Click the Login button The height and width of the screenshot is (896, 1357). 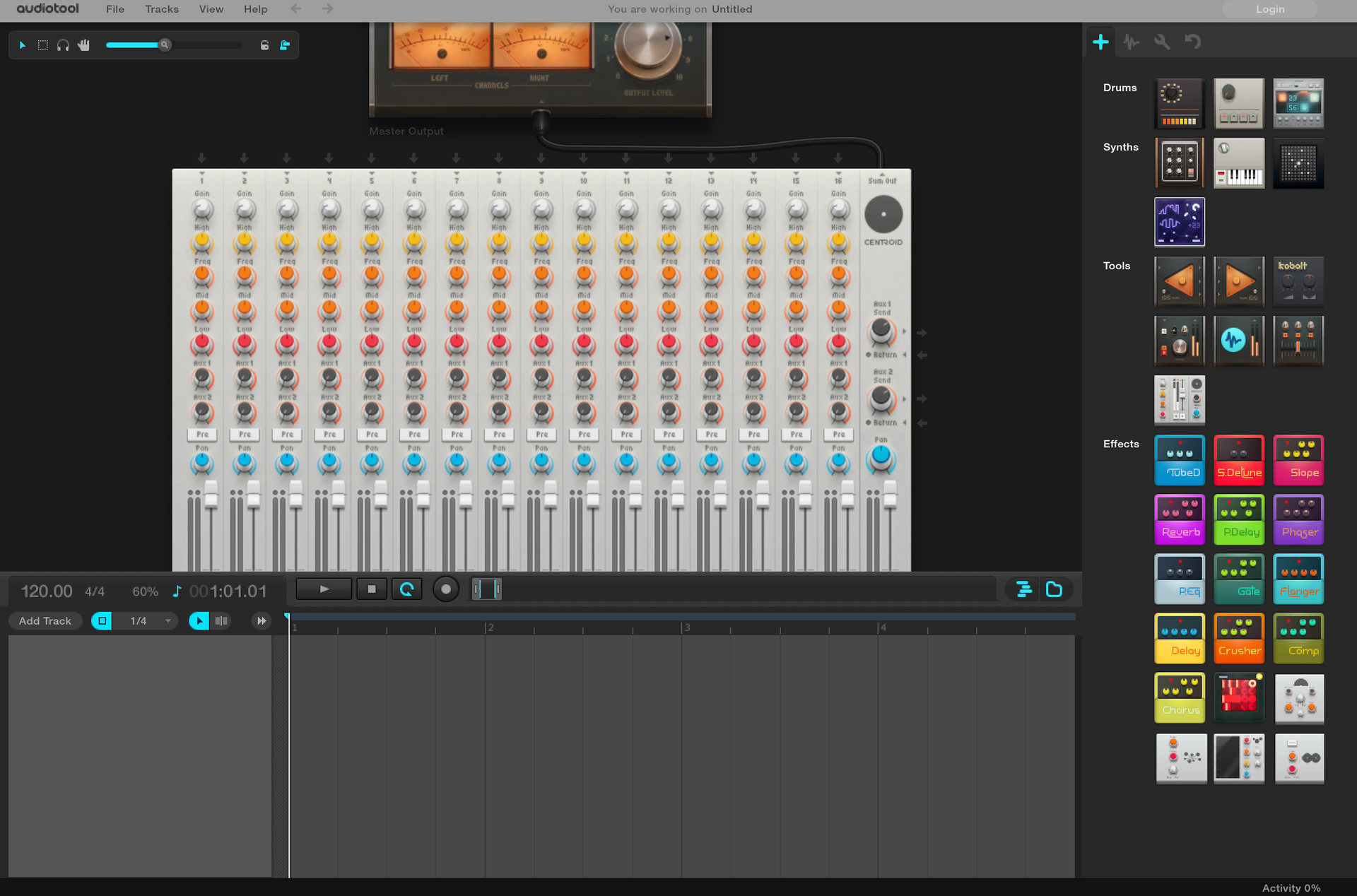tap(1270, 9)
